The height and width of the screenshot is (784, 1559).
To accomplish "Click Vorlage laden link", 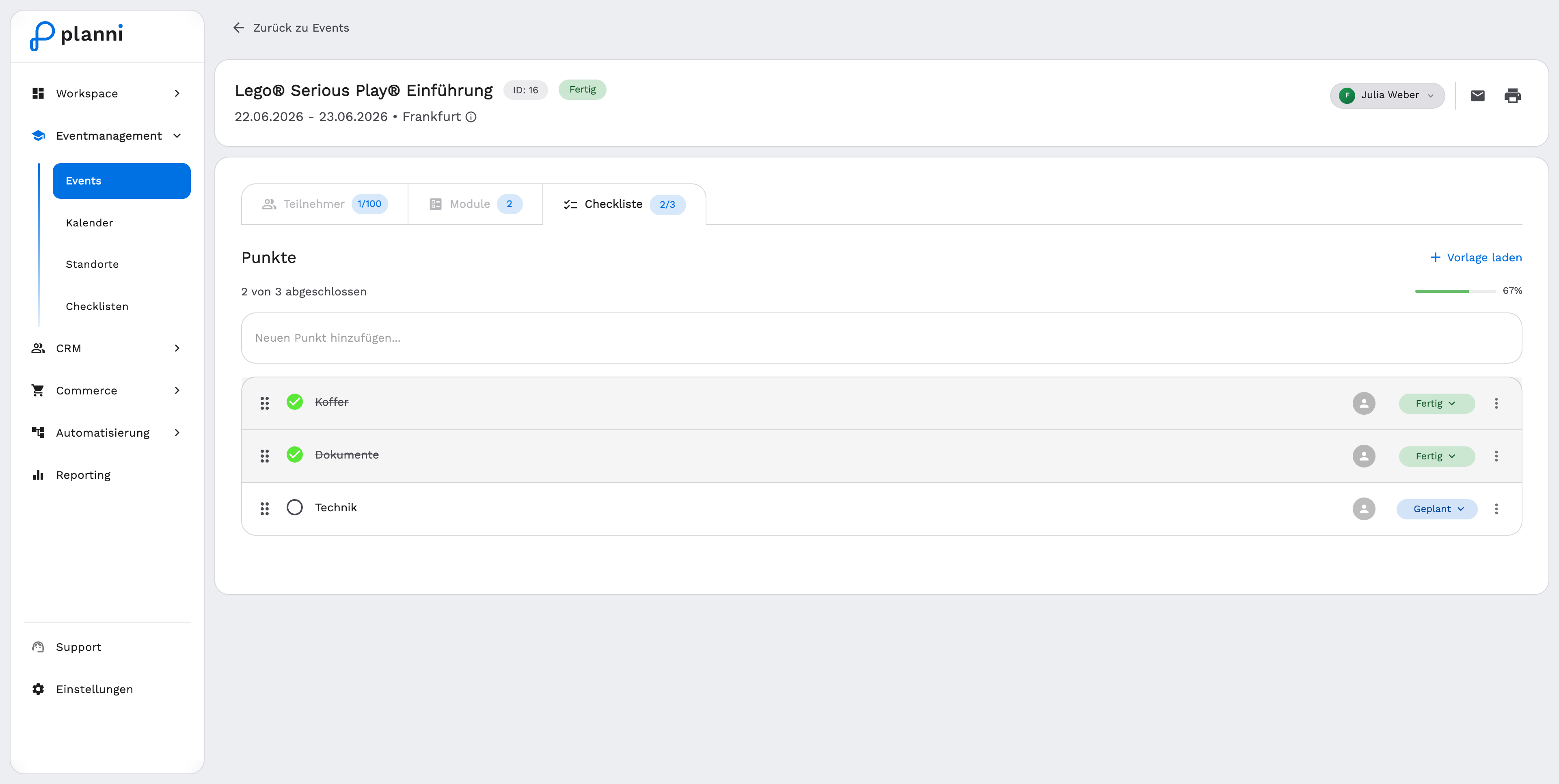I will tap(1475, 258).
